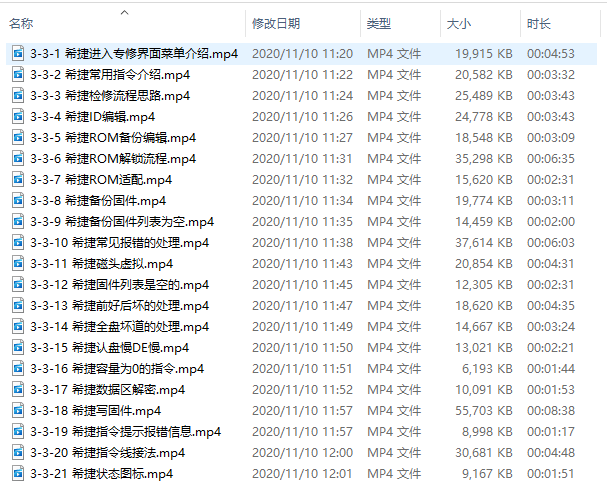Image resolution: width=607 pixels, height=493 pixels.
Task: Click the video icon for 3-3-13 希捷前好后坏的处理
Action: 18,306
